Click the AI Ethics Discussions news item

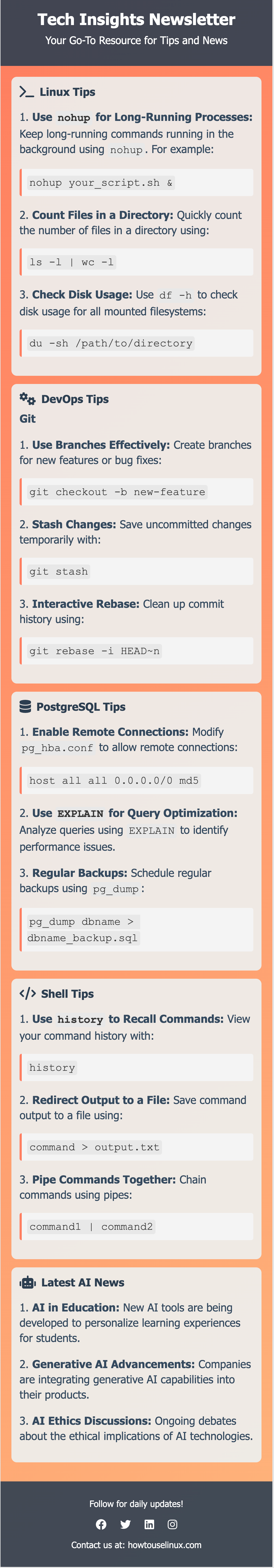pos(136,1428)
